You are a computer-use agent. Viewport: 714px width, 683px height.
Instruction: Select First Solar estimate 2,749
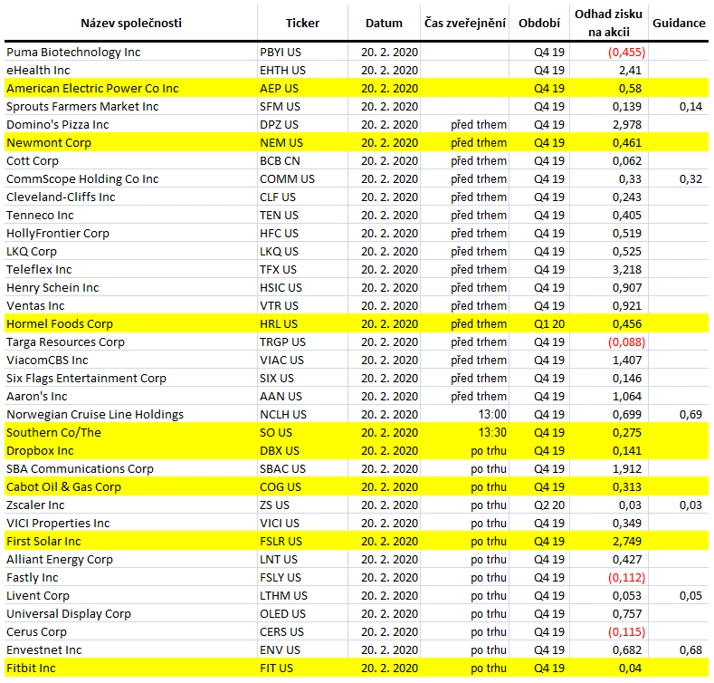click(x=627, y=541)
